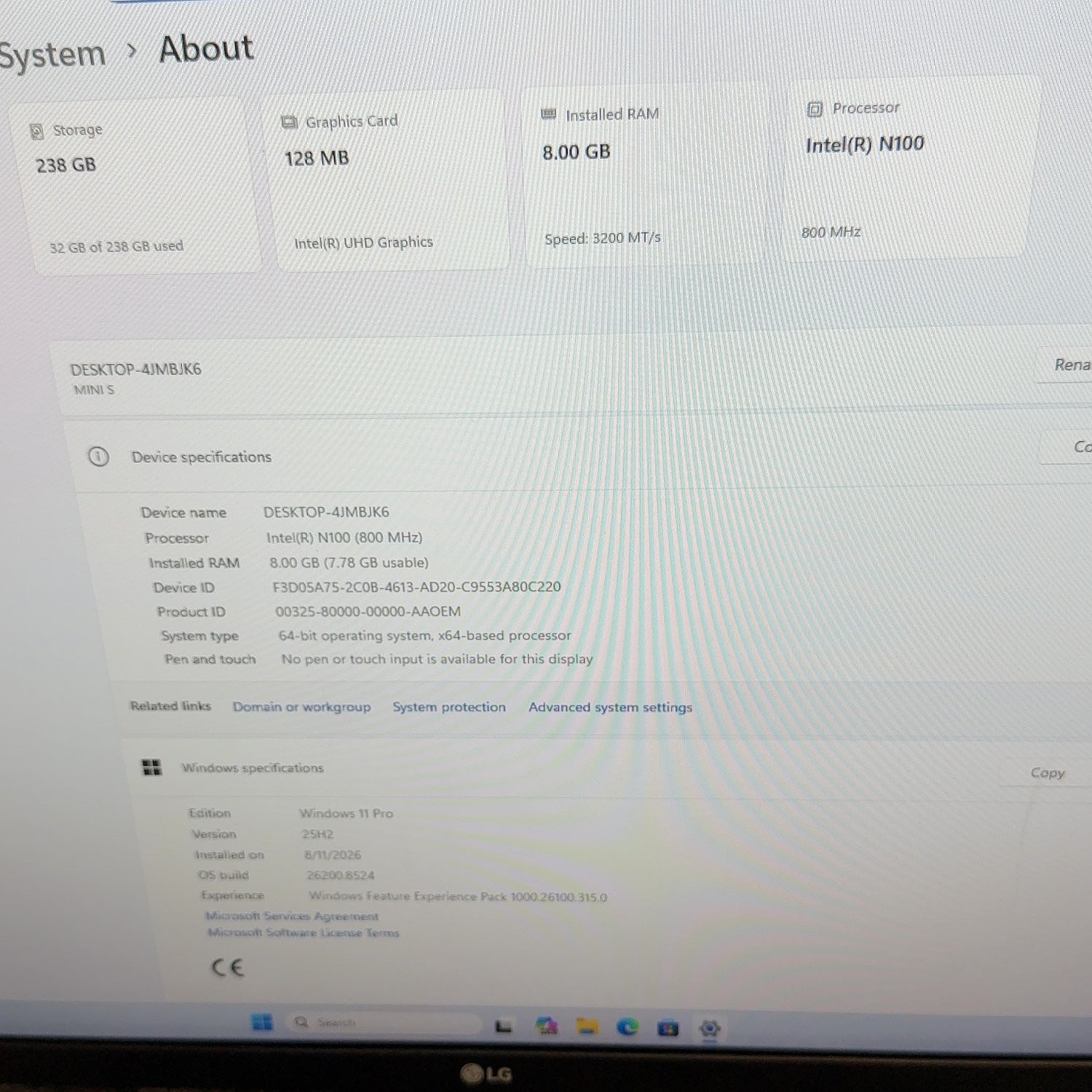This screenshot has width=1092, height=1092.
Task: Click the Storage drive icon
Action: point(36,132)
